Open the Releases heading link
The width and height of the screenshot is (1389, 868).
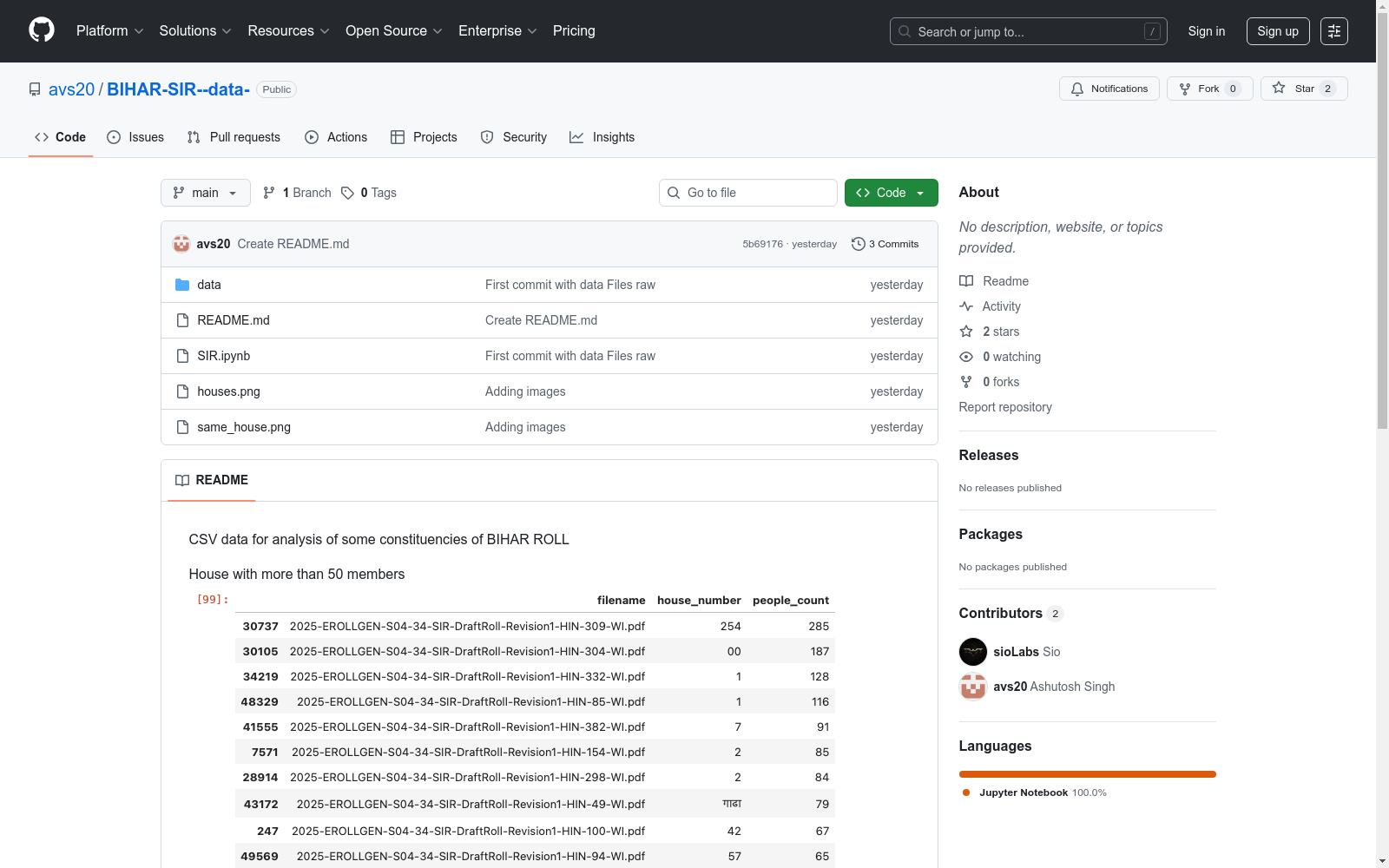click(x=989, y=456)
